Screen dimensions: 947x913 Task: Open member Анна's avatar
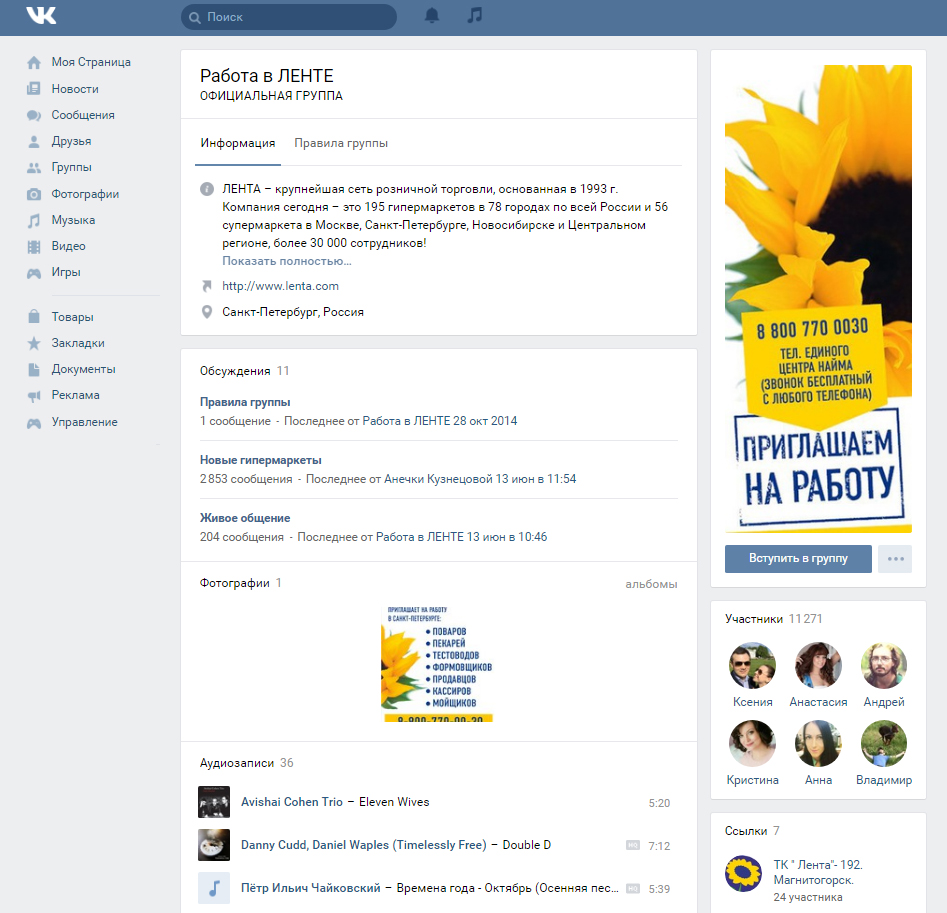(818, 743)
